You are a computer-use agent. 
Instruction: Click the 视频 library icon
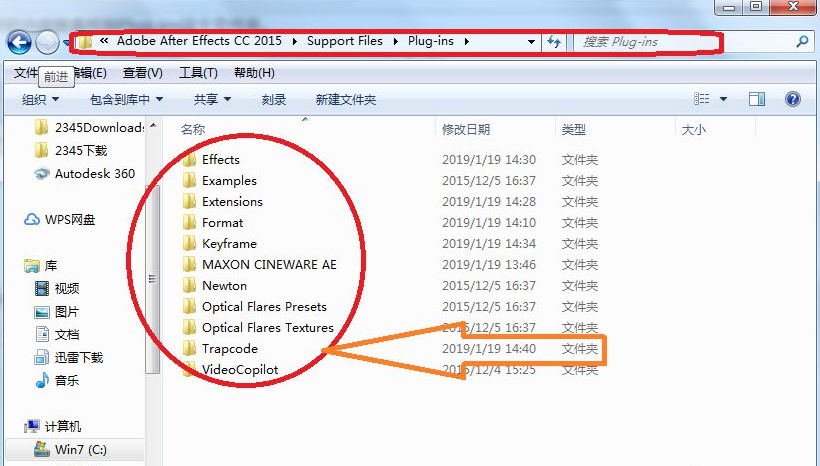41,288
